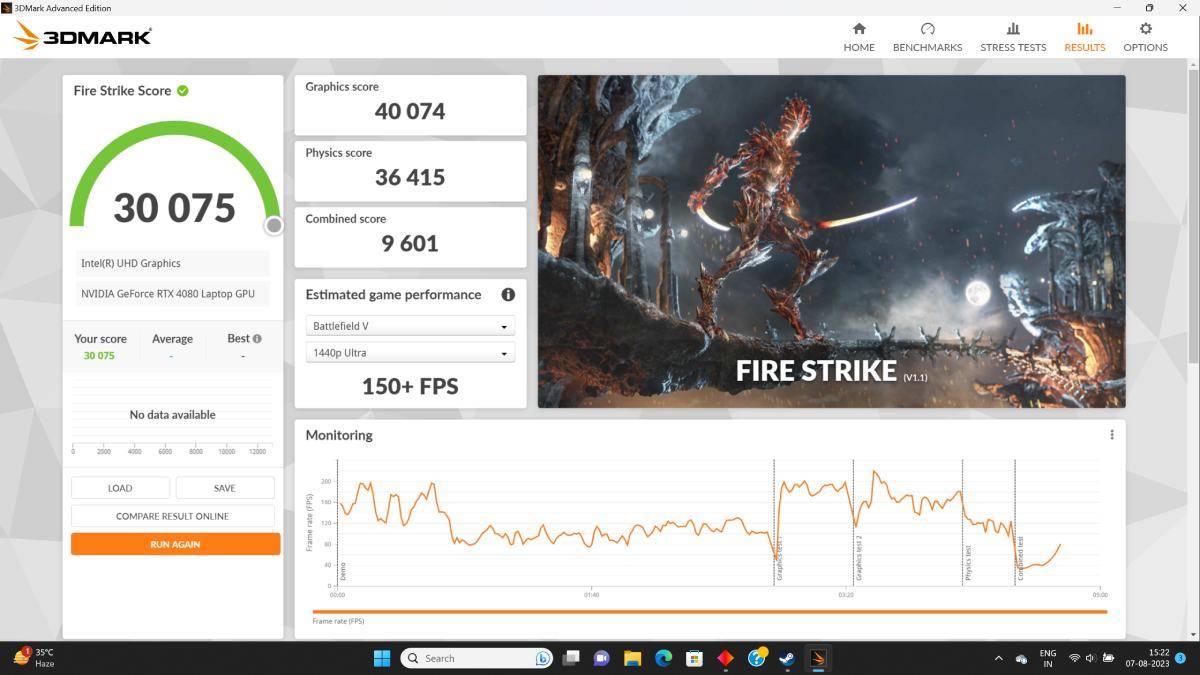Show hidden system tray icons
This screenshot has width=1200, height=675.
pos(998,658)
